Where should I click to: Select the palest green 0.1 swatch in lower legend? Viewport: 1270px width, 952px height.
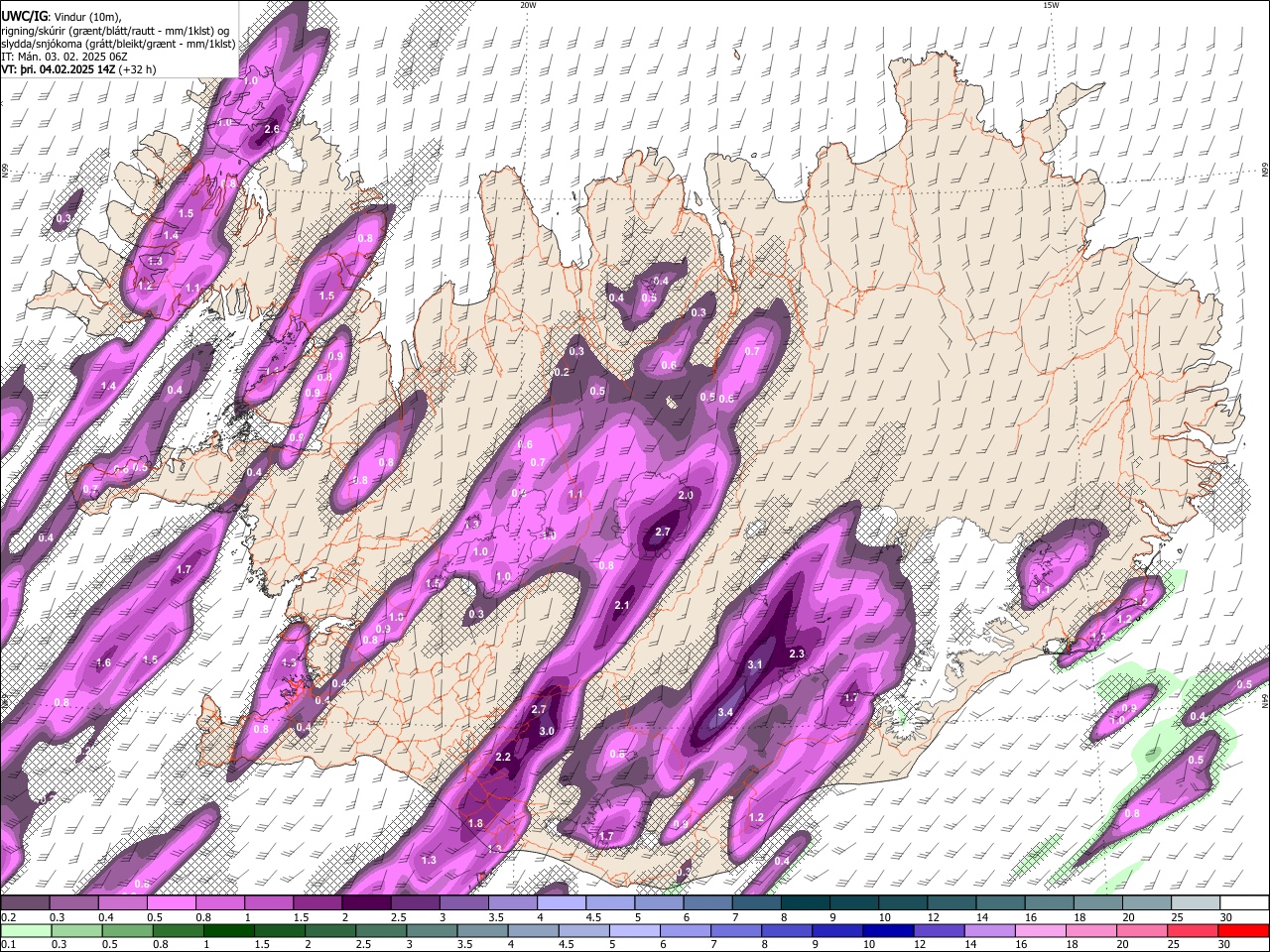[x=27, y=930]
